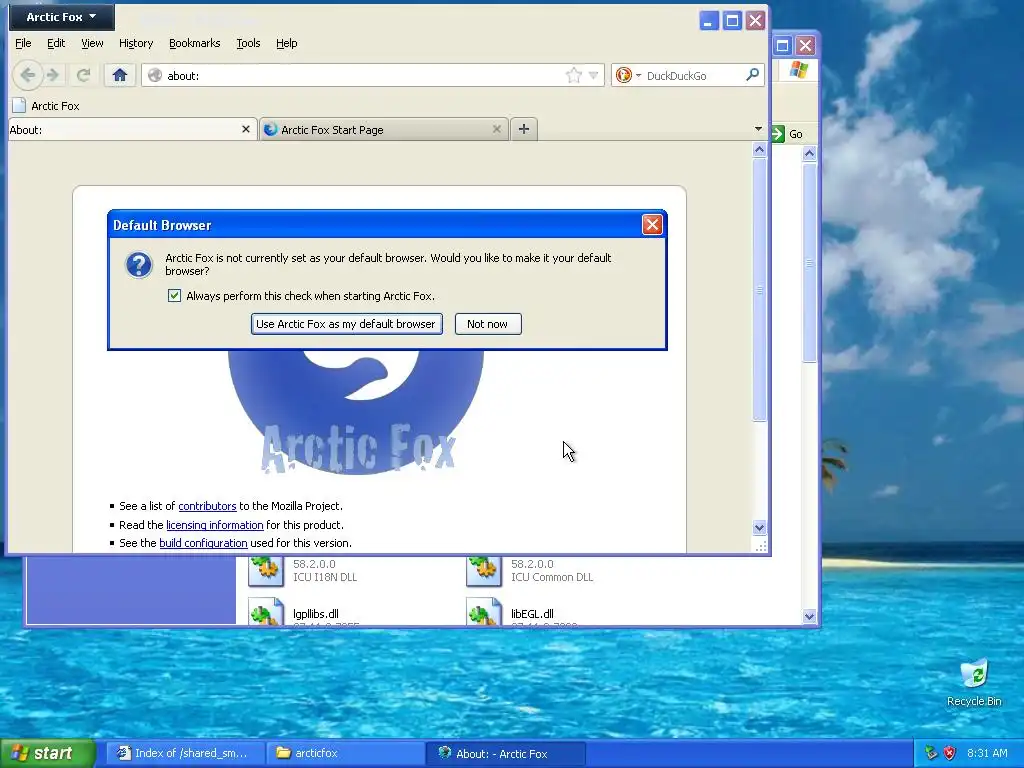The height and width of the screenshot is (768, 1024).
Task: Switch to Index of /shared_sm taskbar item
Action: 185,753
